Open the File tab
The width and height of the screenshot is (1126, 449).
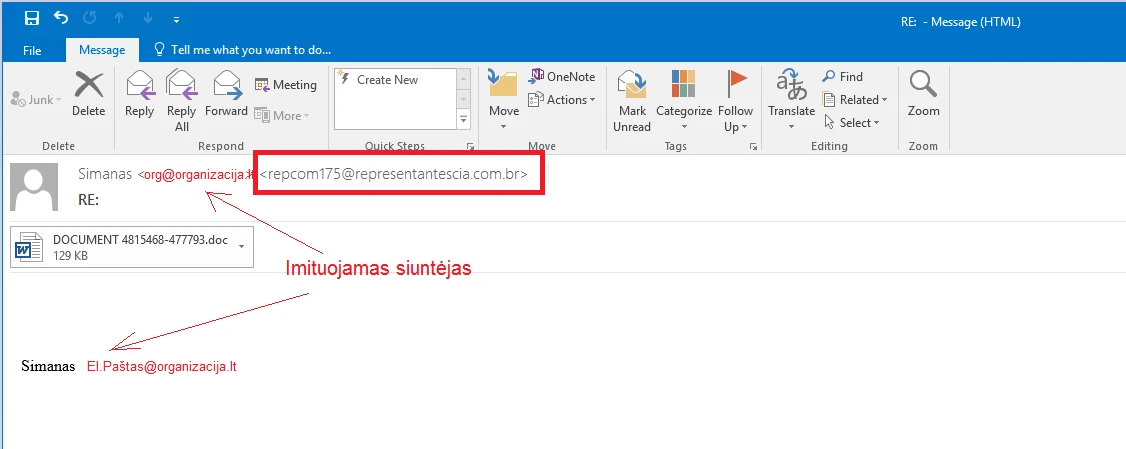(x=32, y=50)
